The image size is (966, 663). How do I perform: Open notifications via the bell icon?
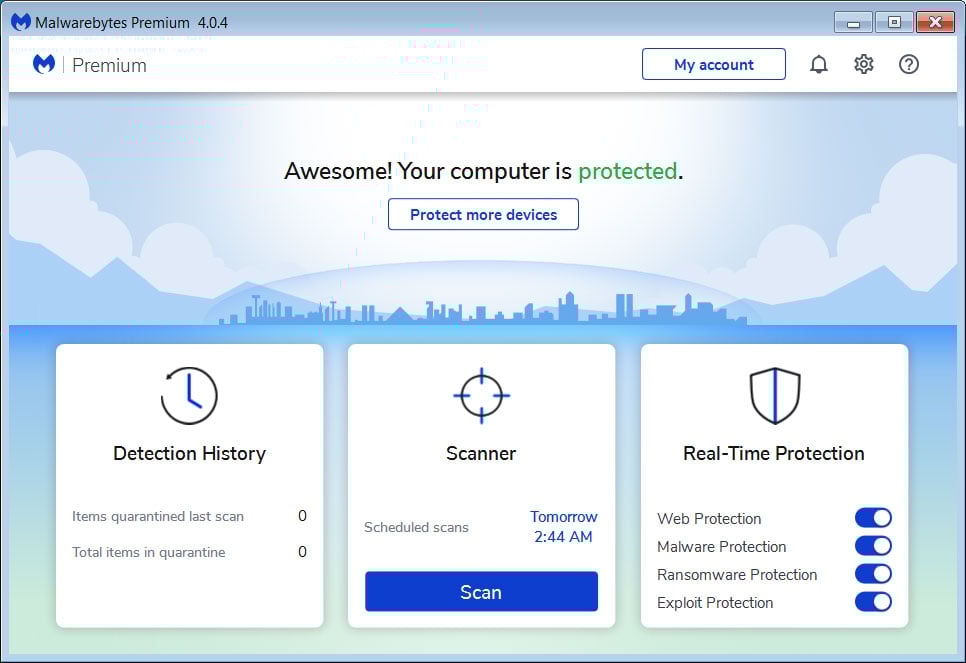tap(819, 64)
